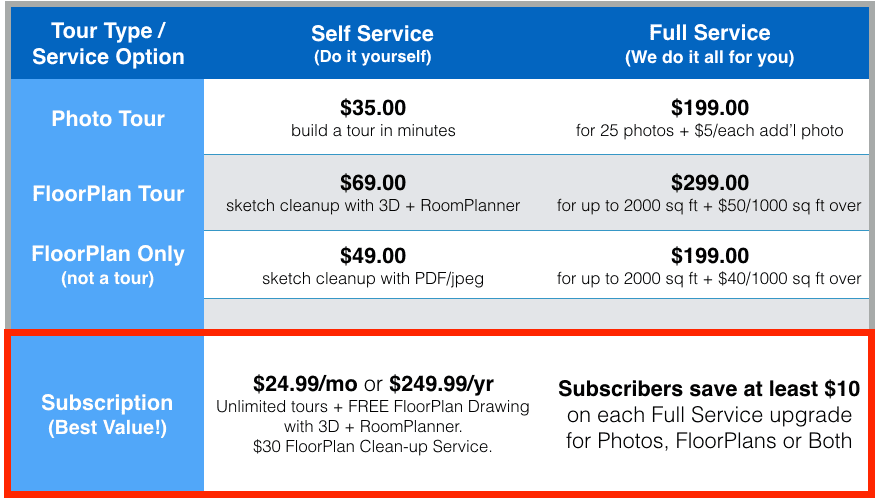Select the Full Service column header

point(709,44)
